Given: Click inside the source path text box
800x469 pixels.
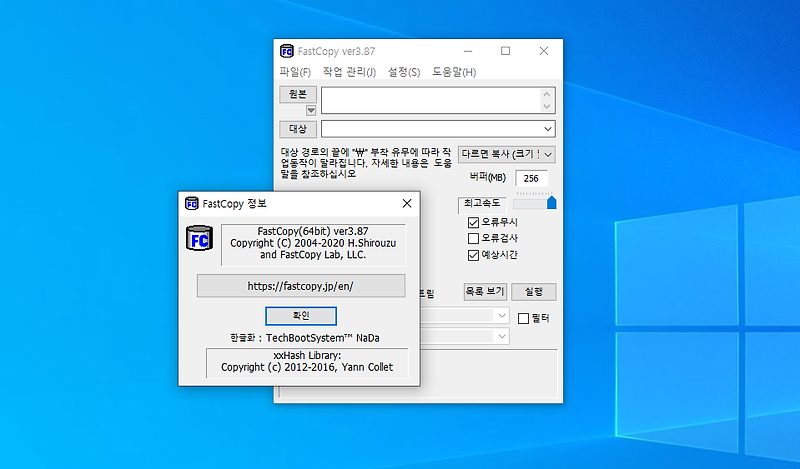Looking at the screenshot, I should [x=431, y=100].
